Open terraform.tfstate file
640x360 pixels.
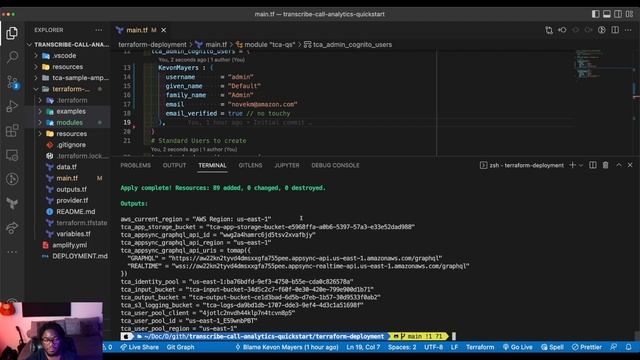pos(82,223)
